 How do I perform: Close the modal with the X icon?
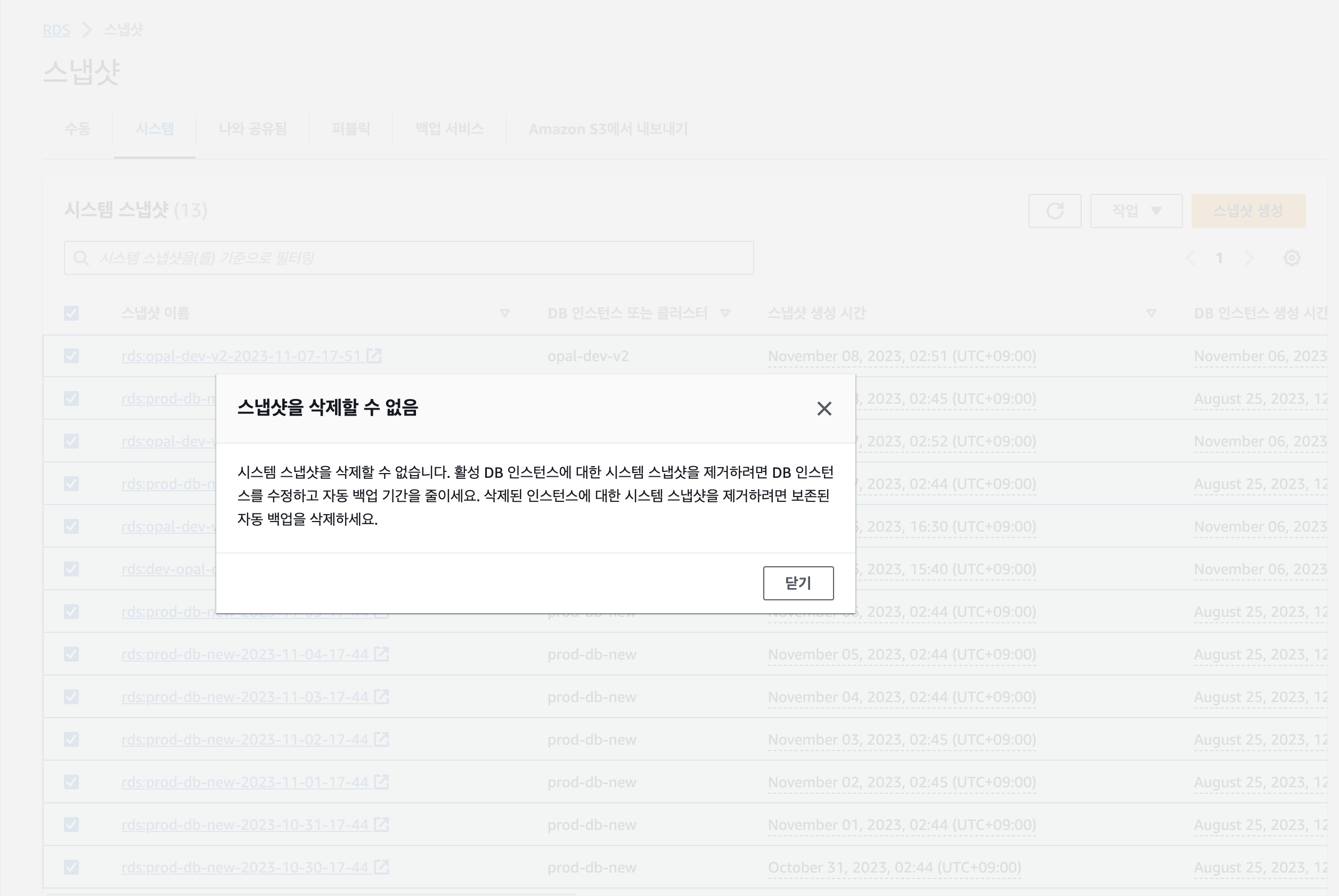coord(824,409)
